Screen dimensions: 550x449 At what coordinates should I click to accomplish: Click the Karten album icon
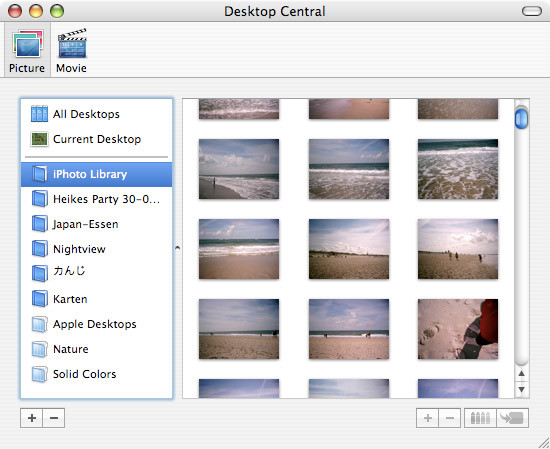pos(39,299)
